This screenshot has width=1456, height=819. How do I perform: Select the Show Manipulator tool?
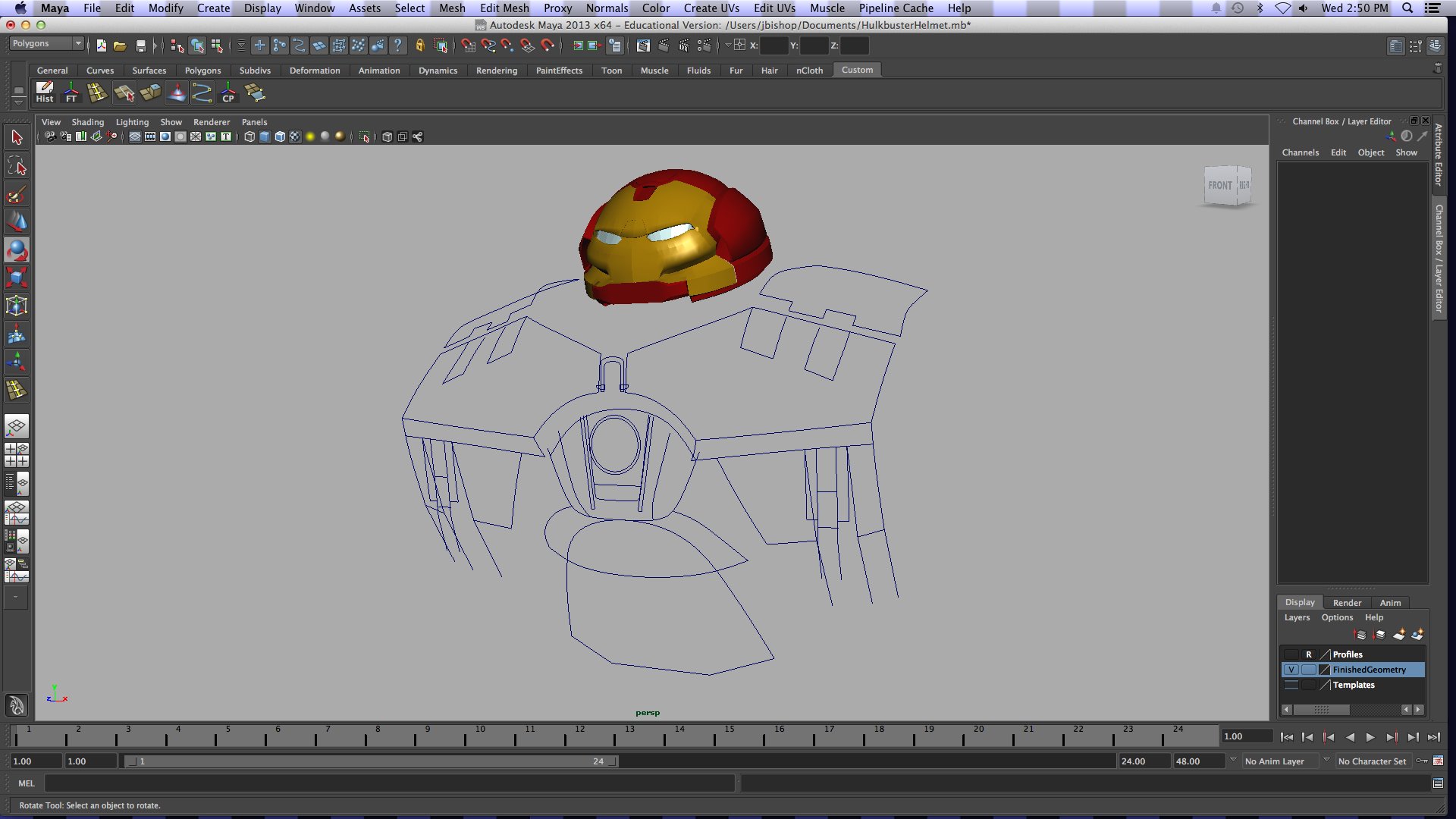point(17,362)
